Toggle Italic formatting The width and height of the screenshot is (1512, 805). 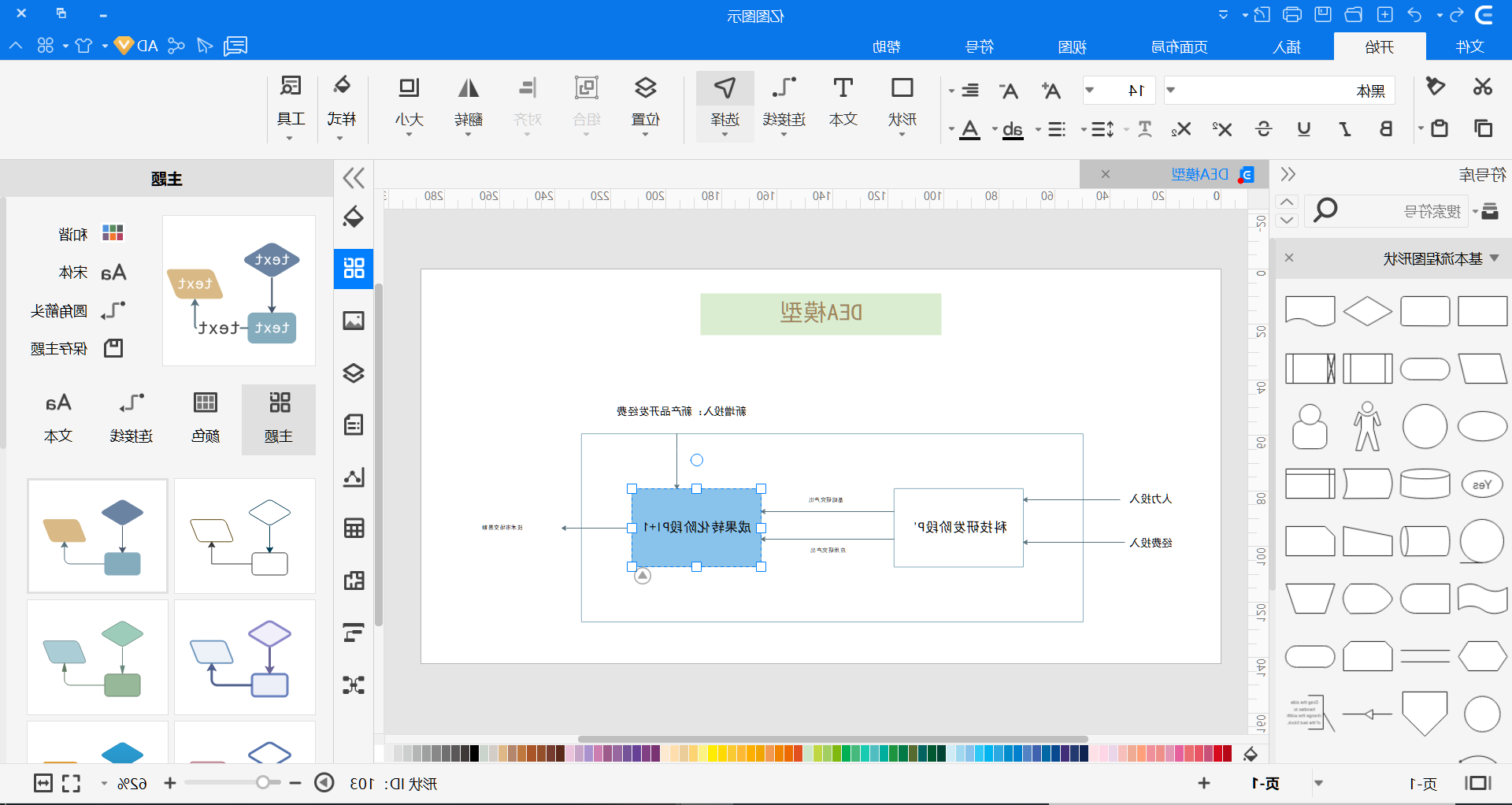click(x=1345, y=128)
